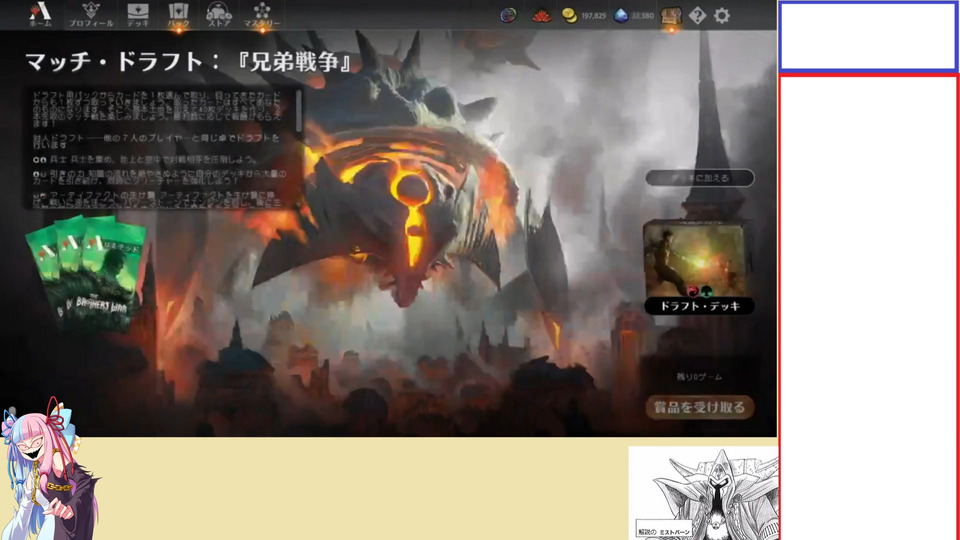Open the マスタリー (Mastery) tab
This screenshot has width=960, height=540.
point(262,15)
